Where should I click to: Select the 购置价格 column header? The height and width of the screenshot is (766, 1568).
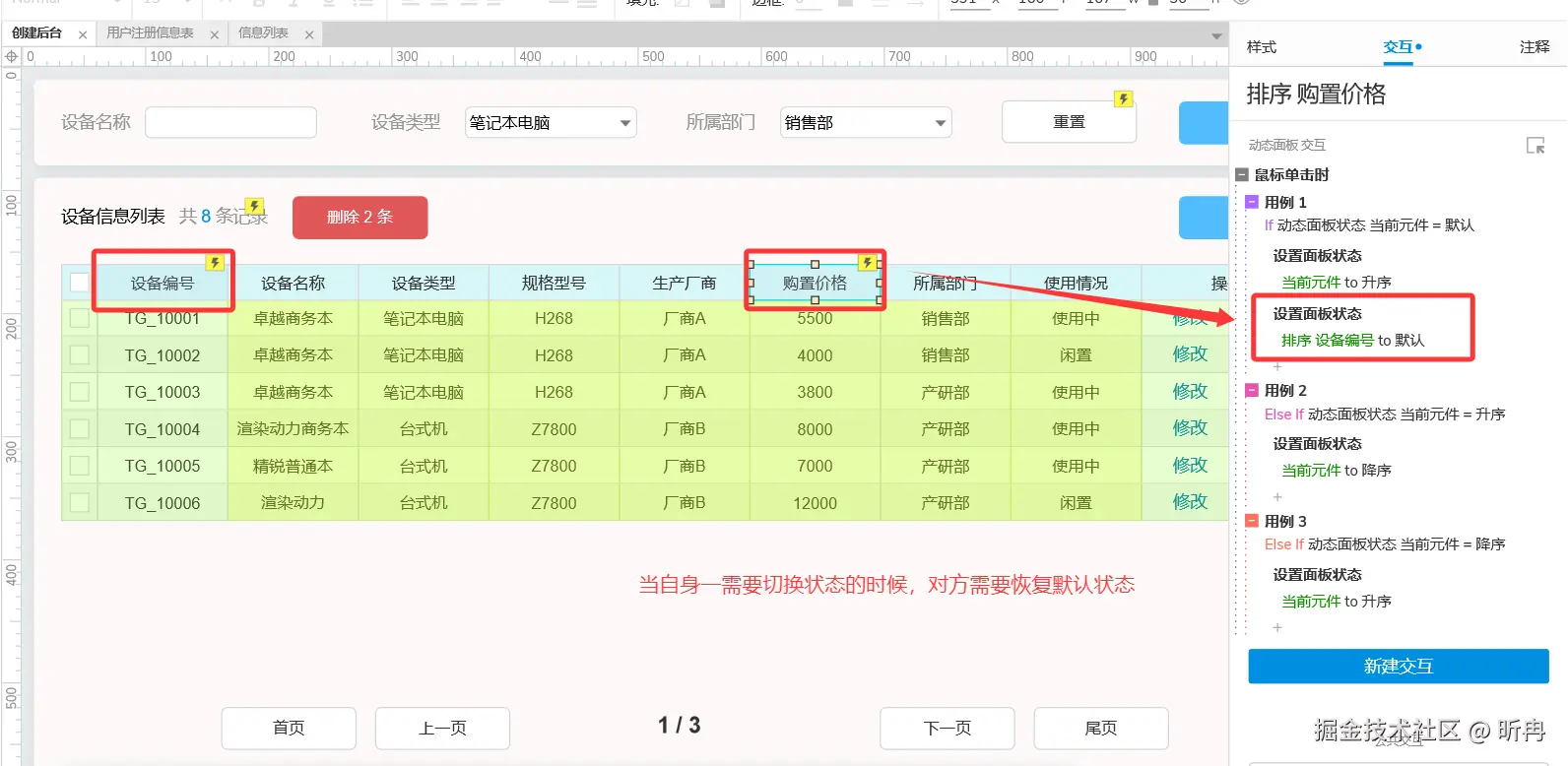(815, 283)
